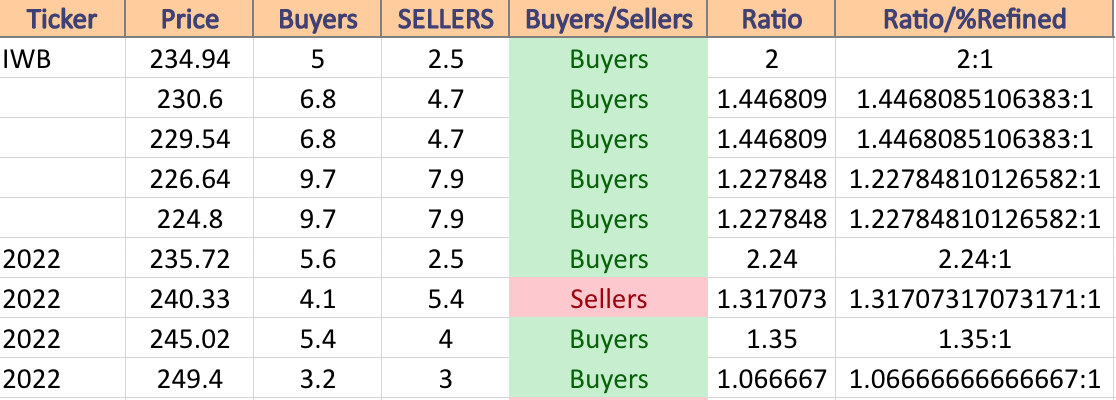Screen dimensions: 1116x400
Task: Click the Buyers column header cell
Action: (317, 19)
